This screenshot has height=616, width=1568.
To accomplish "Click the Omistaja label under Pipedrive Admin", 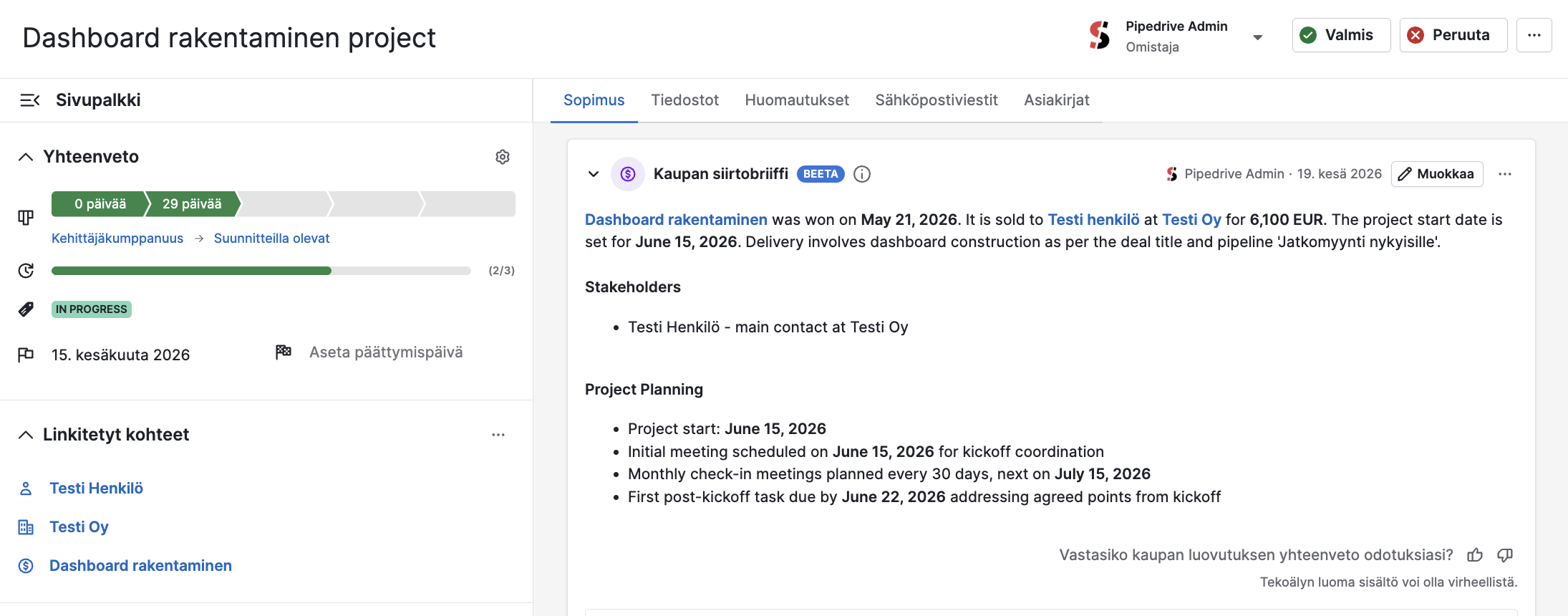I will pos(1152,47).
